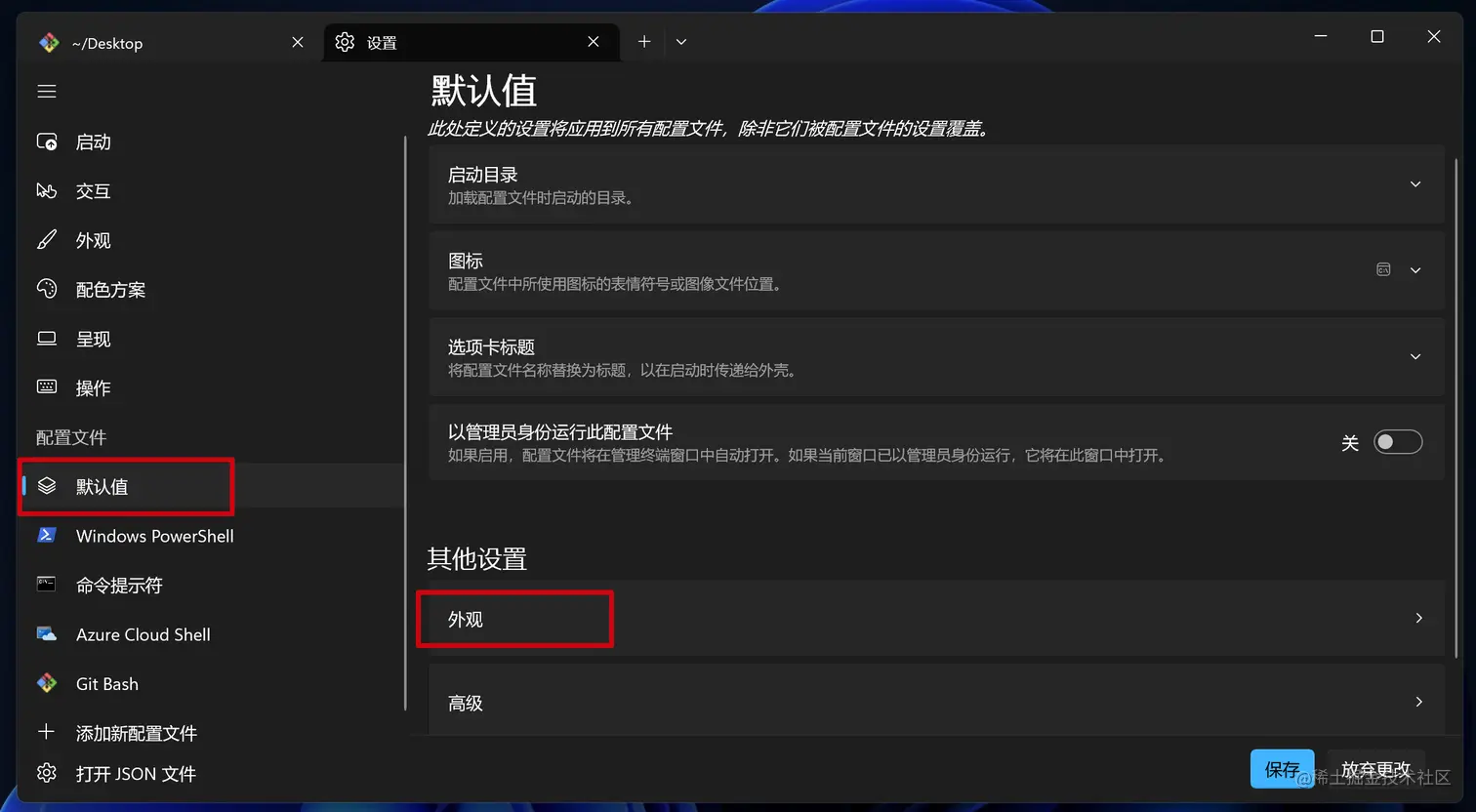Click the Azure Cloud Shell icon
Screen dimensions: 1476x812
(x=47, y=634)
